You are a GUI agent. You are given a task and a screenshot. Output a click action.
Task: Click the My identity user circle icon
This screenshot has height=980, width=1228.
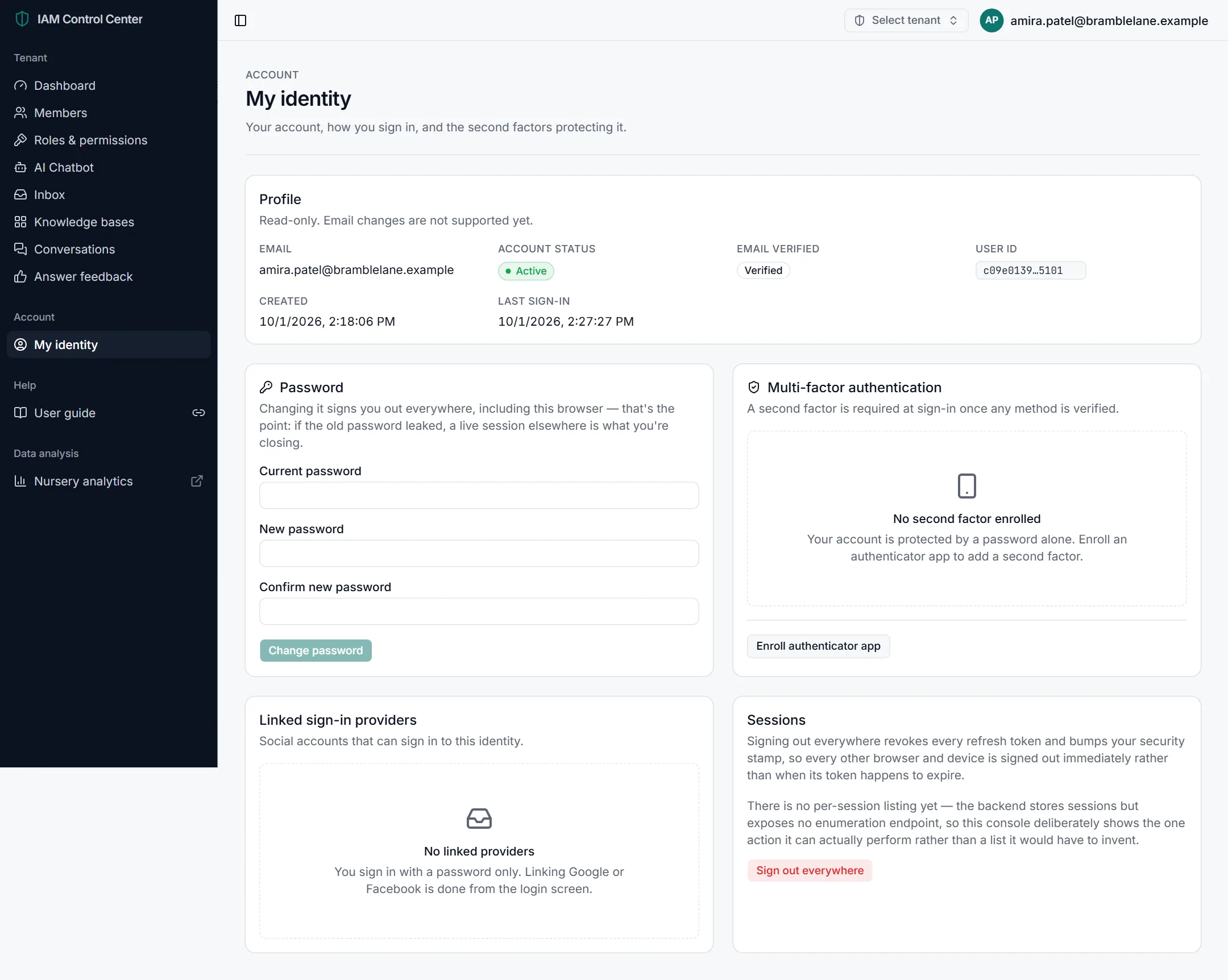click(20, 344)
